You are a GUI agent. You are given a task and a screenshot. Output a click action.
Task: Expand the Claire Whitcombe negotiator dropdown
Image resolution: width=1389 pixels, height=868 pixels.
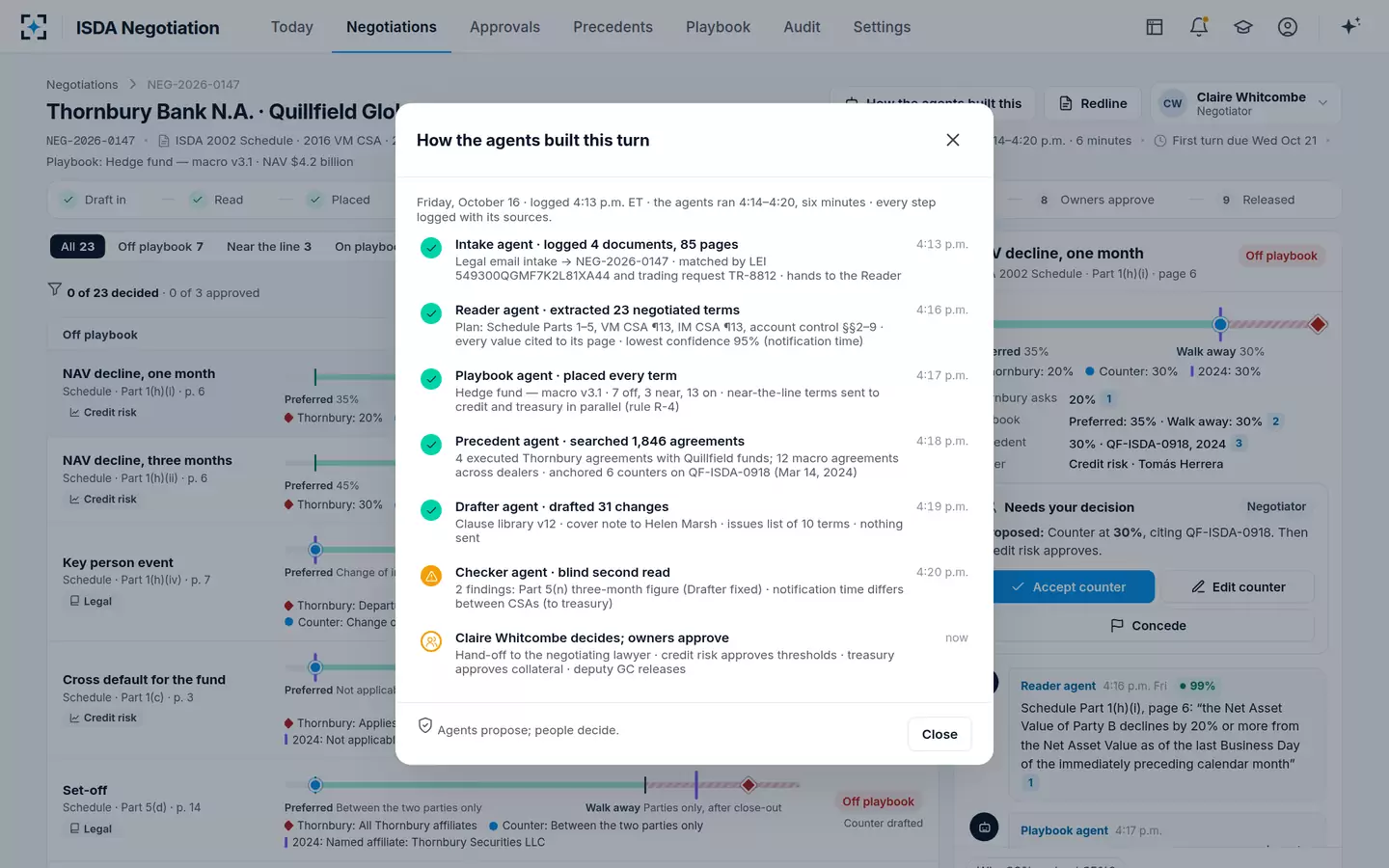pyautogui.click(x=1245, y=103)
